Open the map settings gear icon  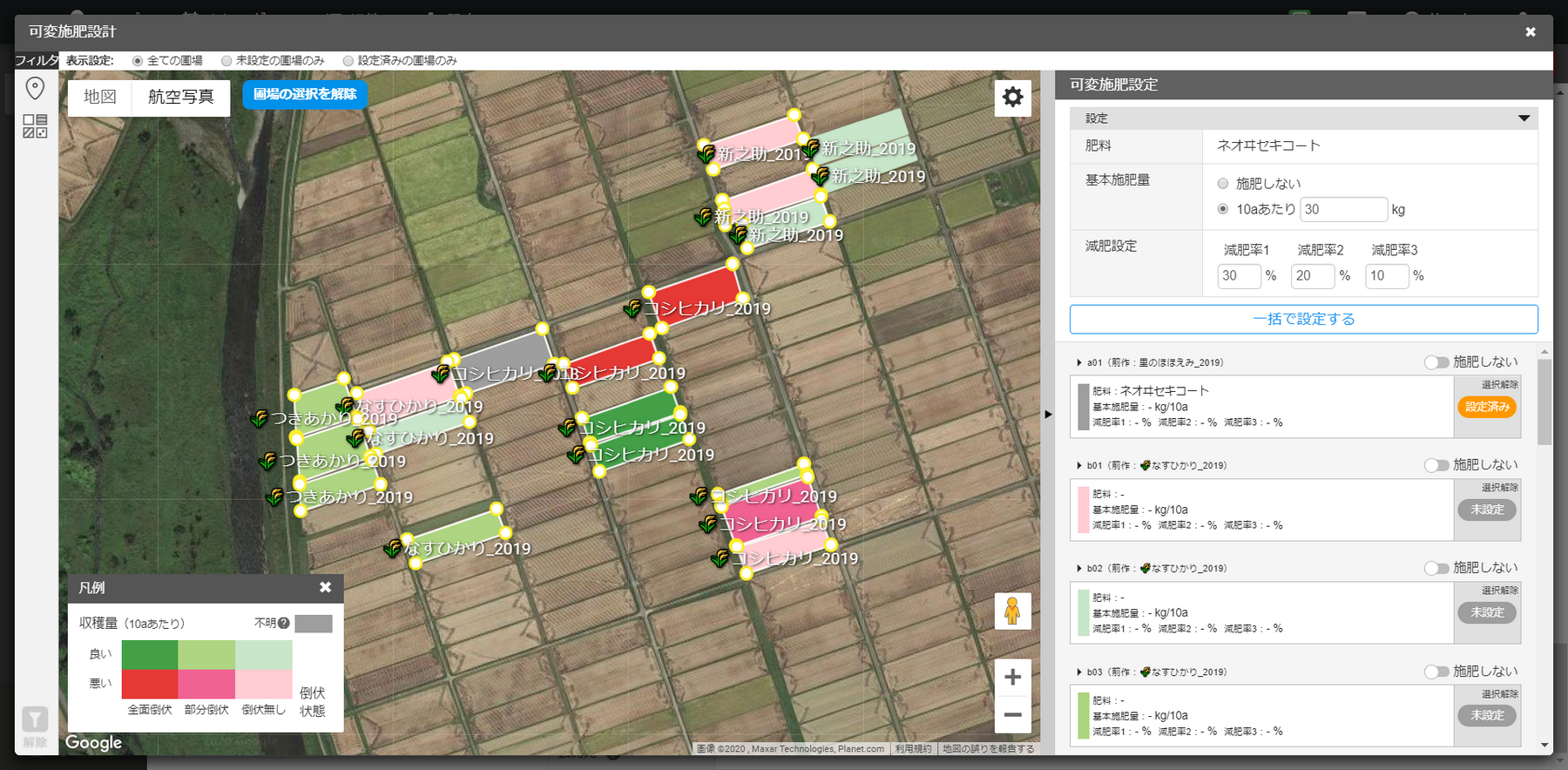[x=1012, y=97]
